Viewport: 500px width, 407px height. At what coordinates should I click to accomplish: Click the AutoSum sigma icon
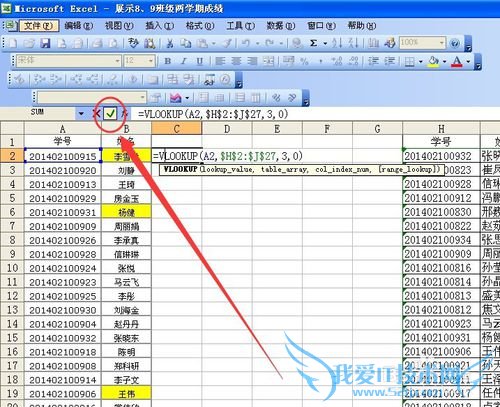tap(313, 43)
